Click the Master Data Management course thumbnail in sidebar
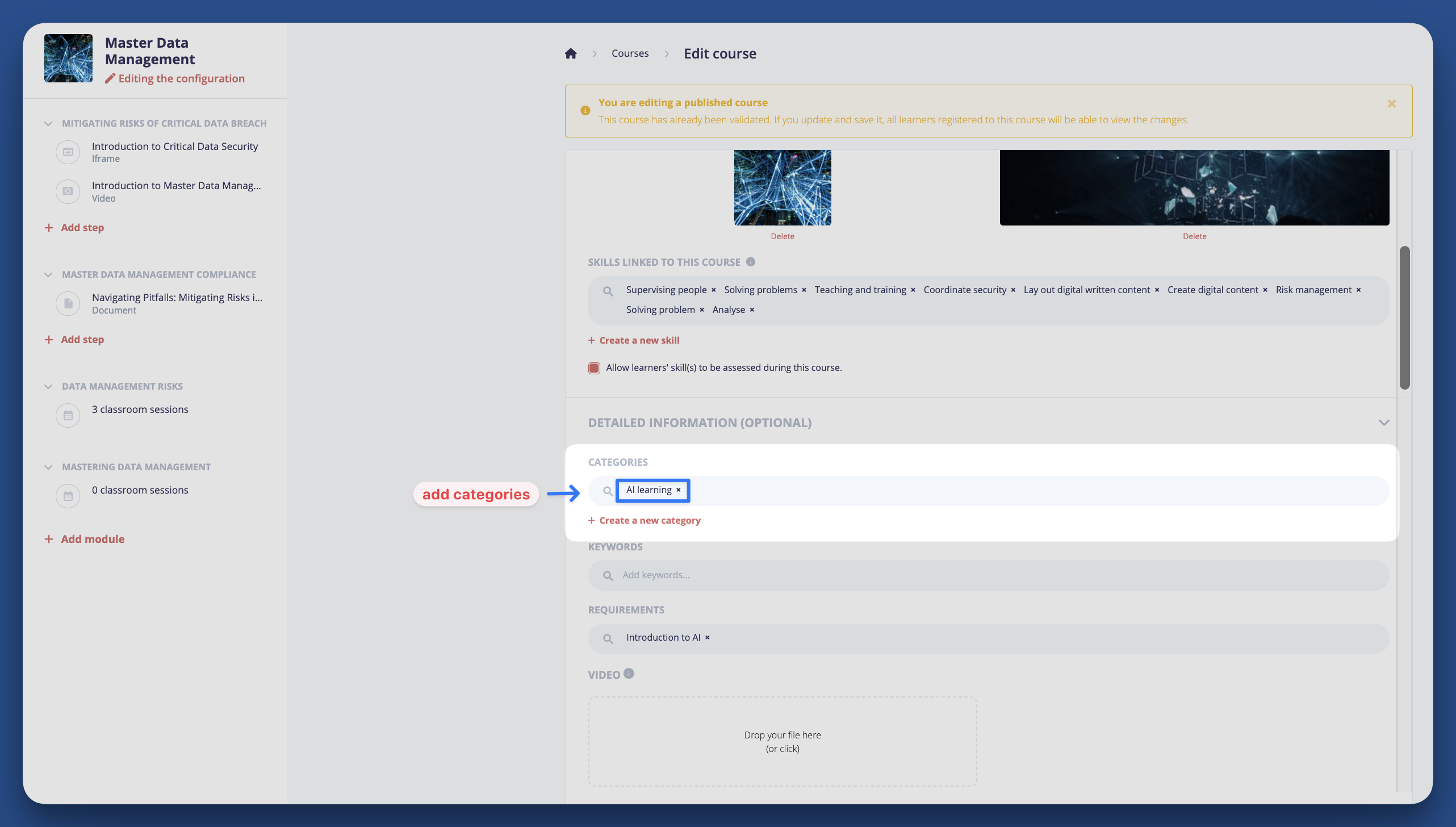The image size is (1456, 827). pos(68,58)
